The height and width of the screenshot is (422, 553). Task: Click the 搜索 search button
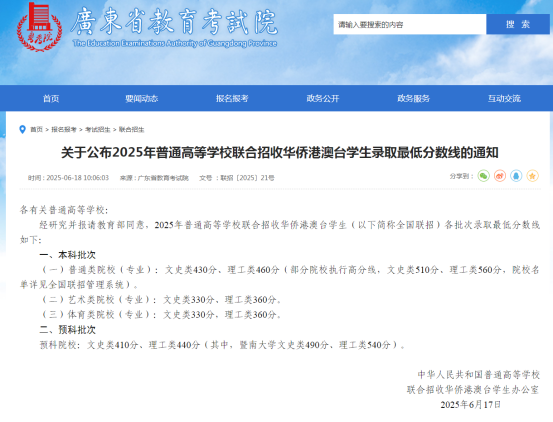(x=518, y=24)
